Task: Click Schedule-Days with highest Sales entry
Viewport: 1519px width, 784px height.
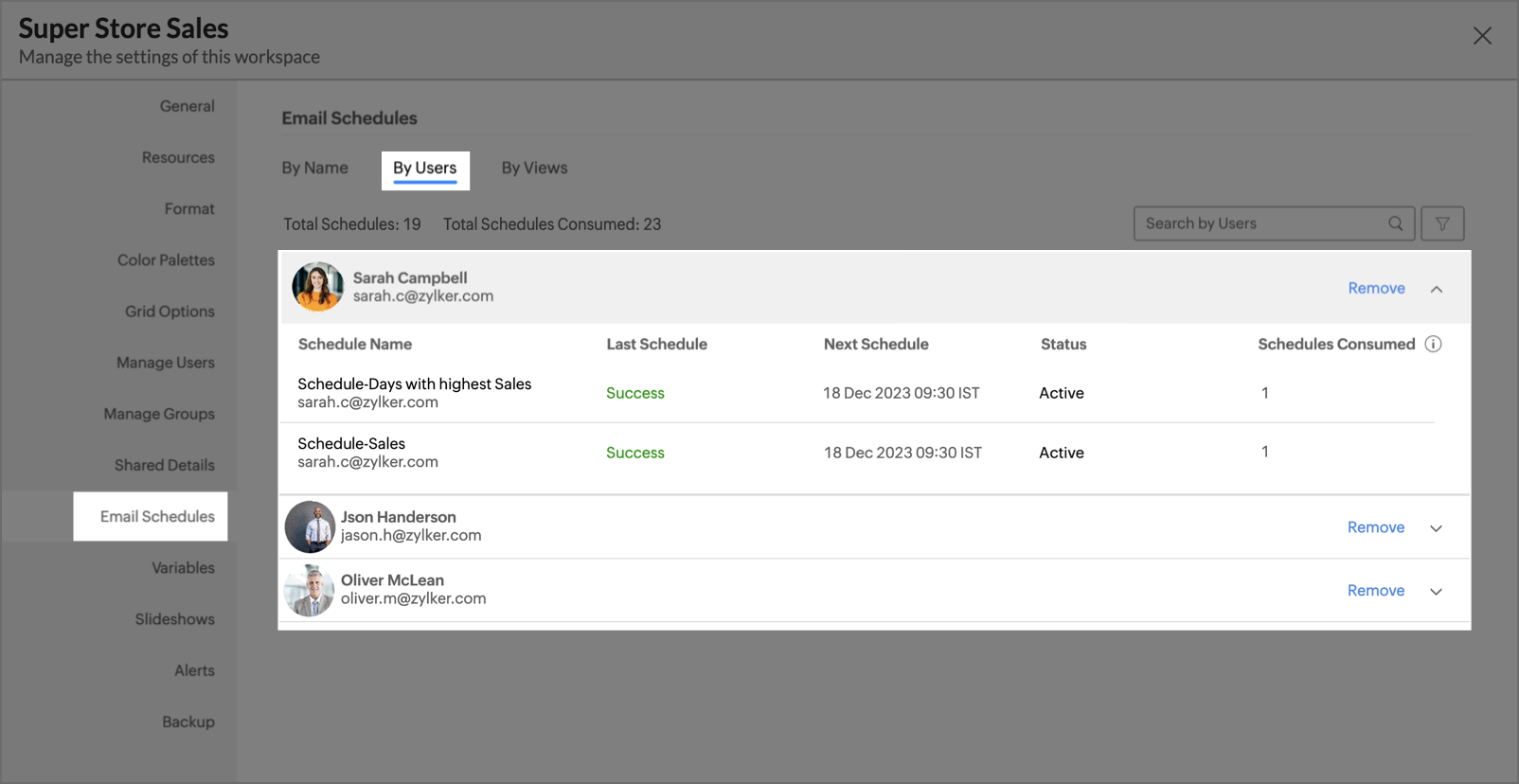Action: [414, 383]
